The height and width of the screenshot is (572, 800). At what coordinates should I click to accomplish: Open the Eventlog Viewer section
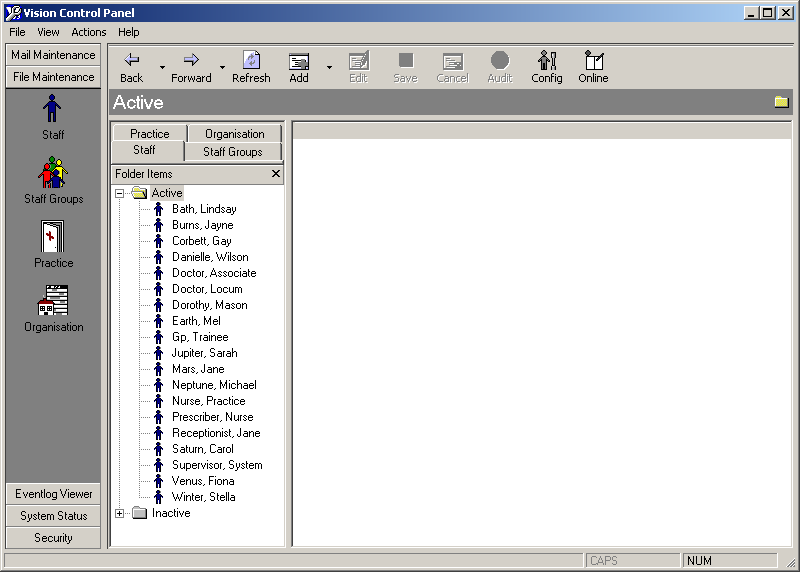[x=53, y=494]
